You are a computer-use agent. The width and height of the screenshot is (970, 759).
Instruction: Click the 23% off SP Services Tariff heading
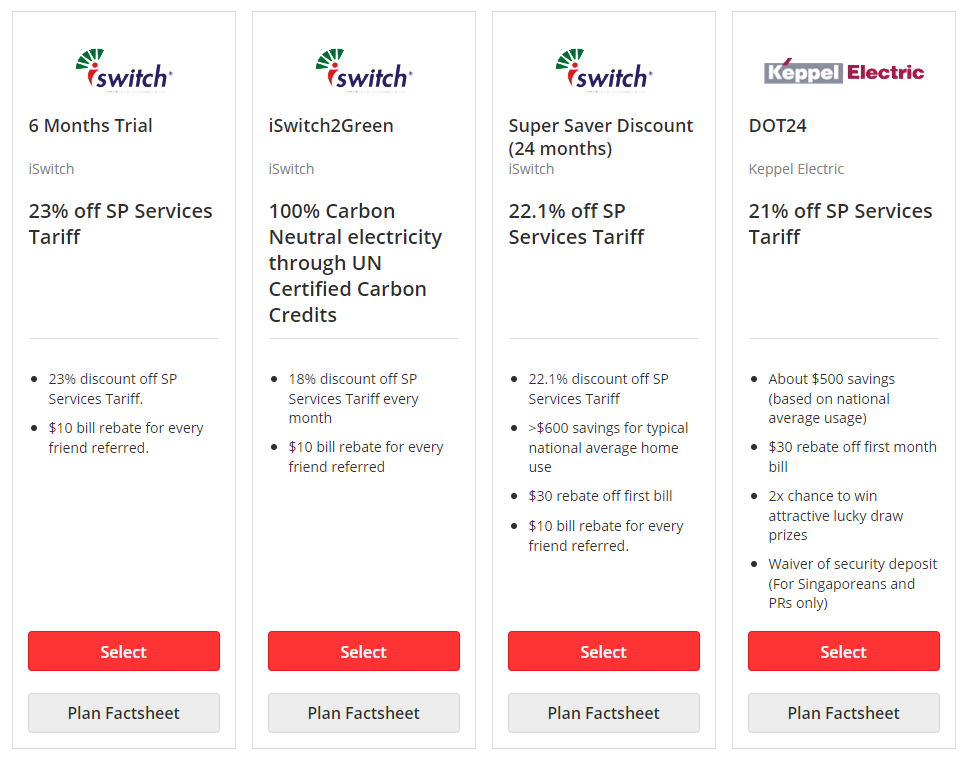120,224
